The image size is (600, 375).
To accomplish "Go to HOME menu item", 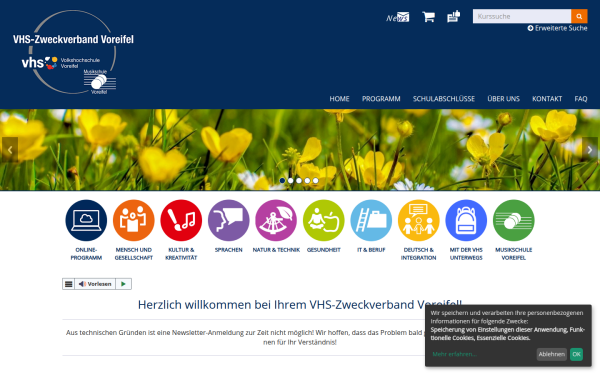I will click(x=339, y=99).
